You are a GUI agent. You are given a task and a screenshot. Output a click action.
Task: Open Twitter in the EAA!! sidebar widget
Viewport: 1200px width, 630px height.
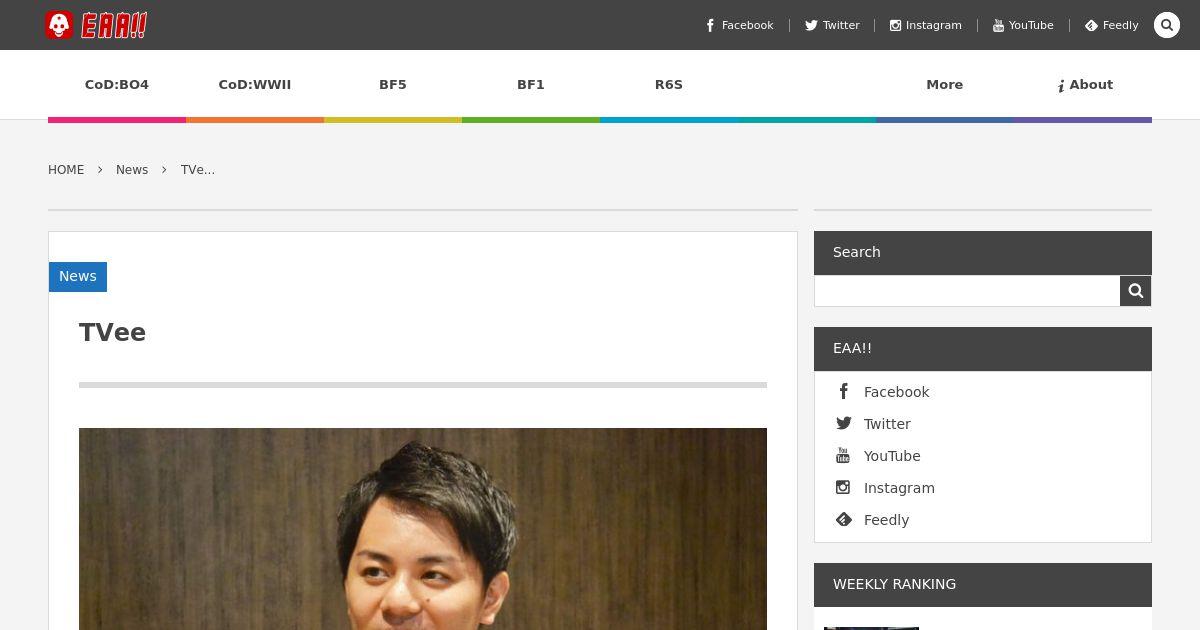tap(887, 424)
